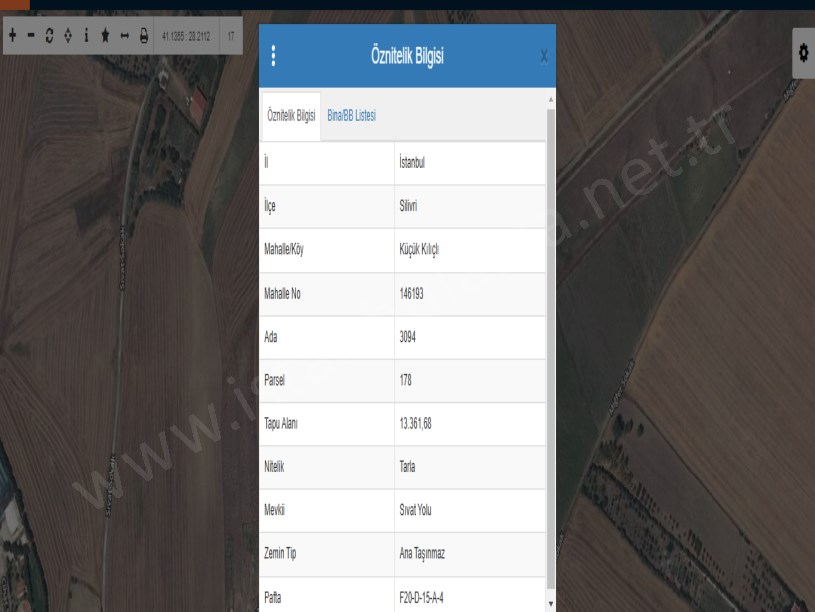This screenshot has height=612, width=815.
Task: Click the scrollbar down arrow in the panel
Action: pyautogui.click(x=551, y=603)
